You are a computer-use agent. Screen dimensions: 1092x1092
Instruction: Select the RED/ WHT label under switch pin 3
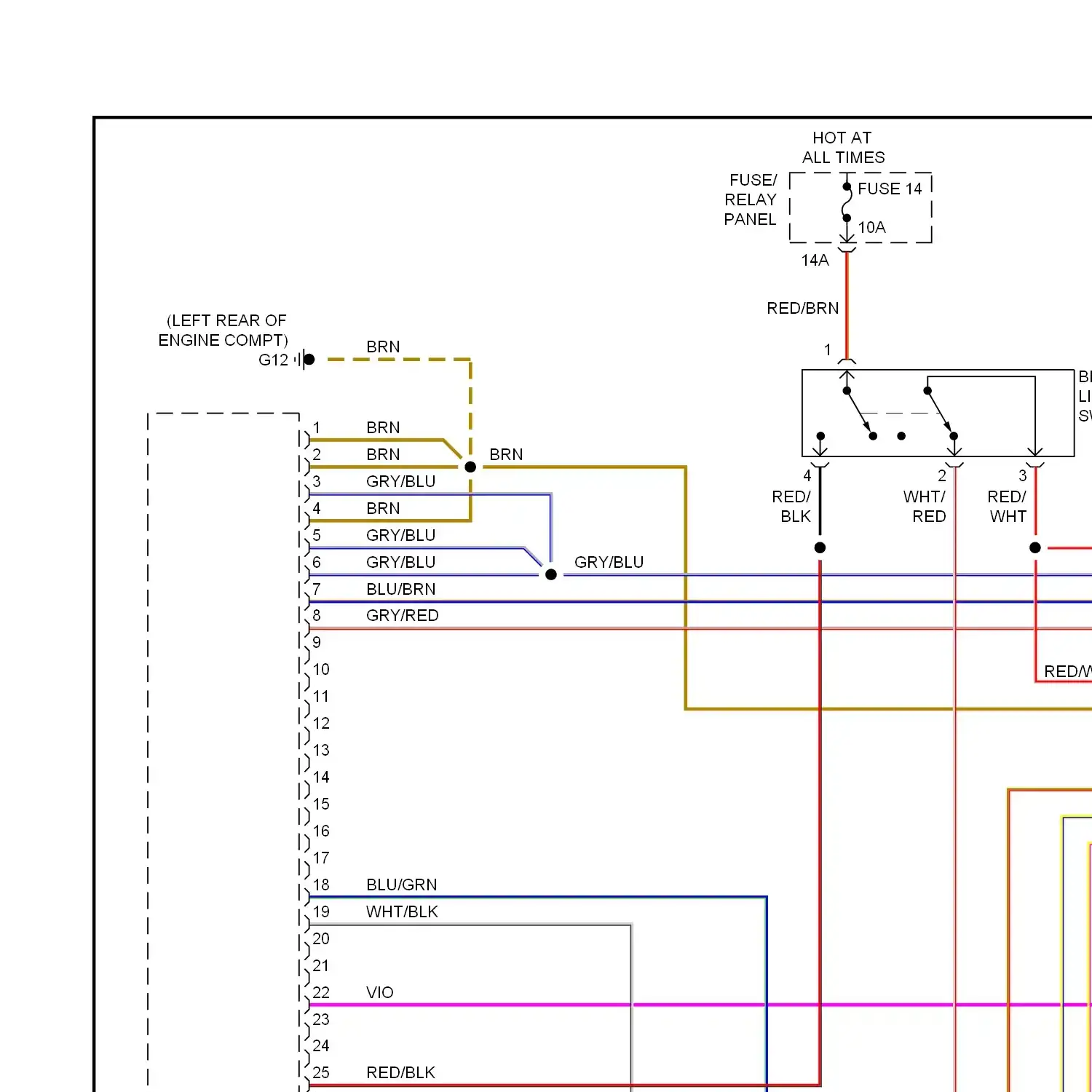coord(1008,507)
